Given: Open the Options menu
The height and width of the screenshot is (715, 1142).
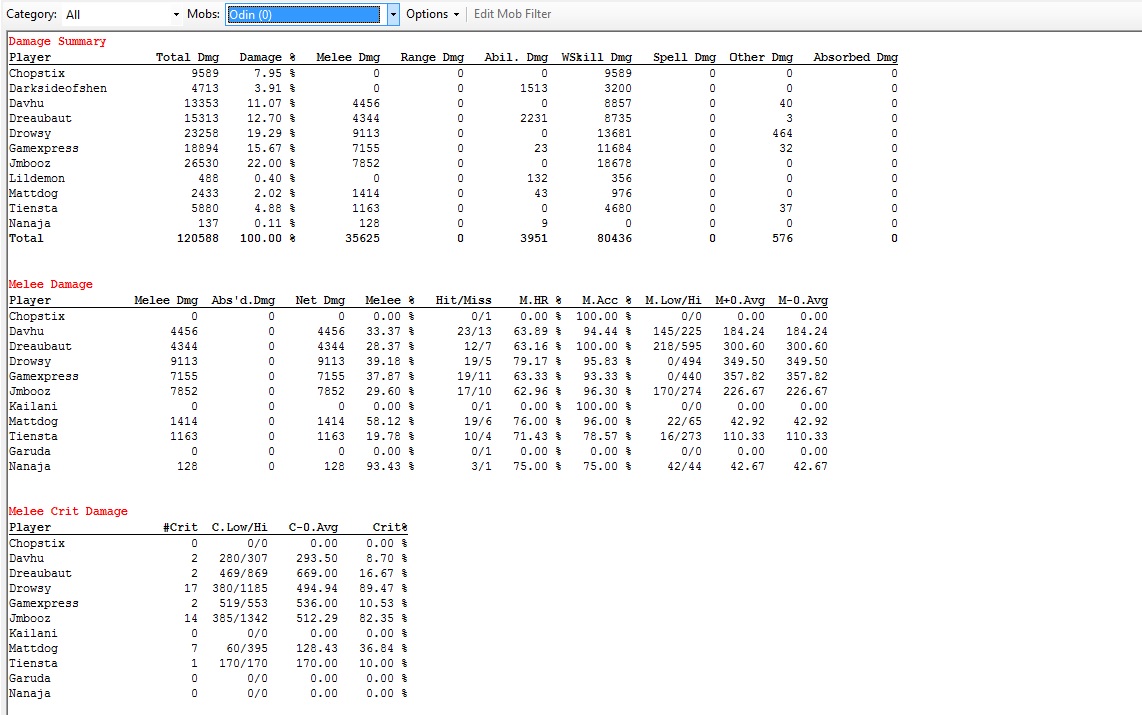Looking at the screenshot, I should (x=432, y=14).
